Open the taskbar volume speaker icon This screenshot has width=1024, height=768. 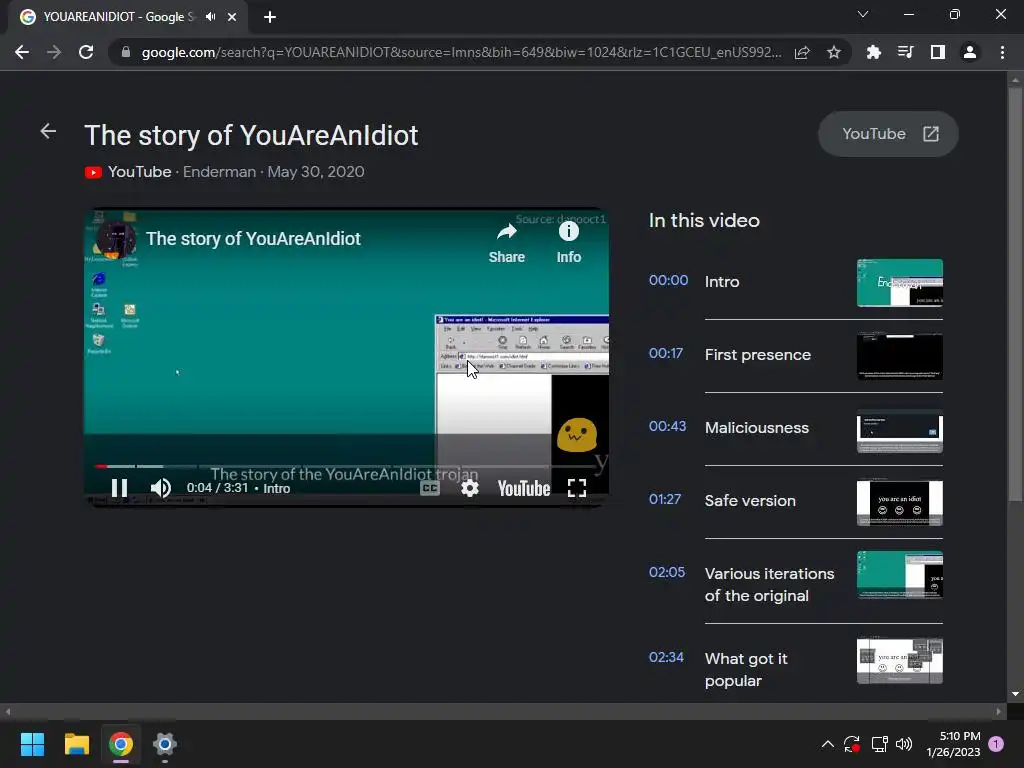point(904,744)
